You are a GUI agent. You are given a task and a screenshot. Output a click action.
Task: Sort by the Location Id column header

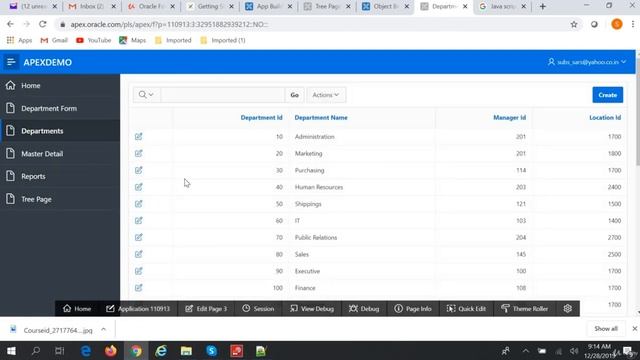(x=605, y=118)
